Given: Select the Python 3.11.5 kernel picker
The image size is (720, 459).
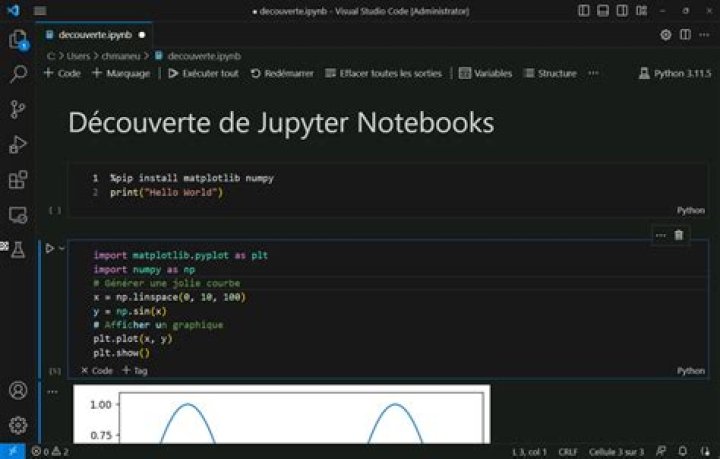Looking at the screenshot, I should [x=675, y=73].
